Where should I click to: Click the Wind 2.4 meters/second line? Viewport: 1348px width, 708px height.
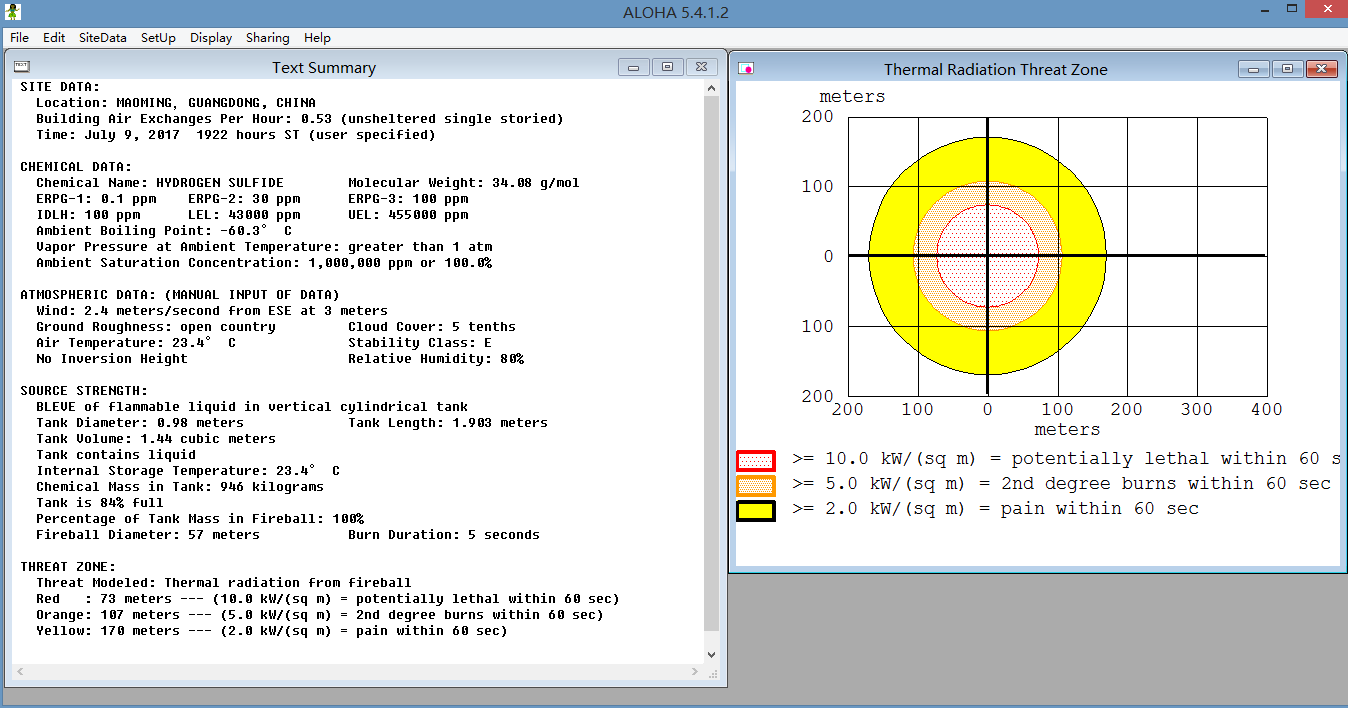(x=212, y=311)
